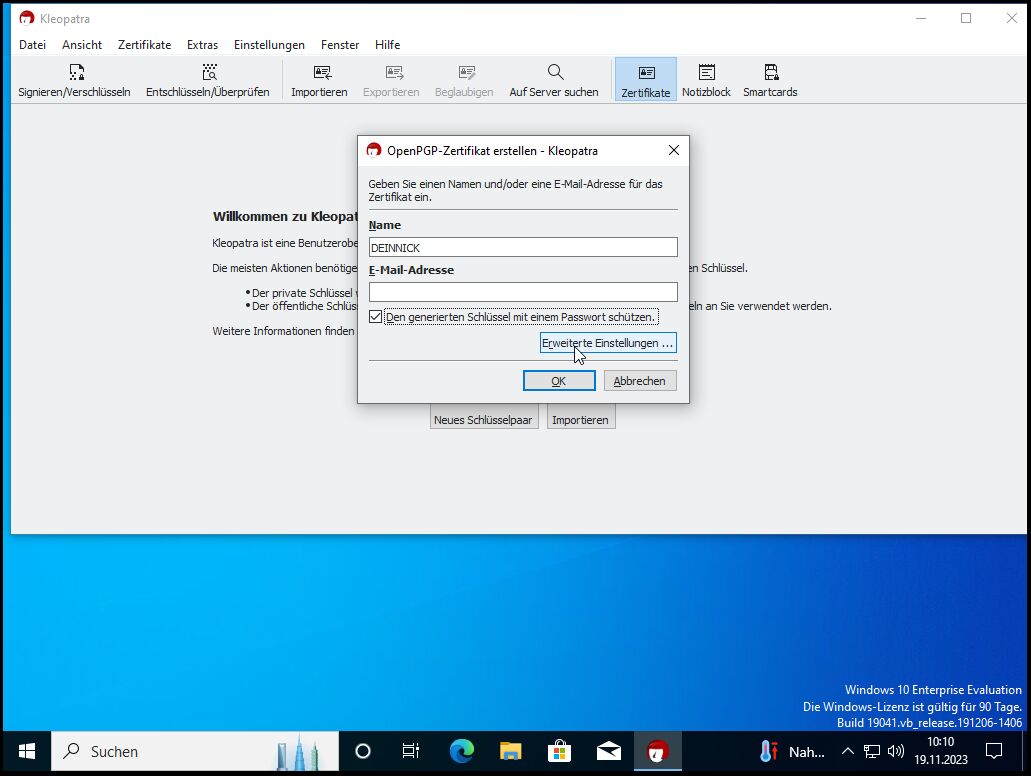Screen dimensions: 1031x776
Task: Focus the E-Mail-Adresse input field
Action: point(523,292)
